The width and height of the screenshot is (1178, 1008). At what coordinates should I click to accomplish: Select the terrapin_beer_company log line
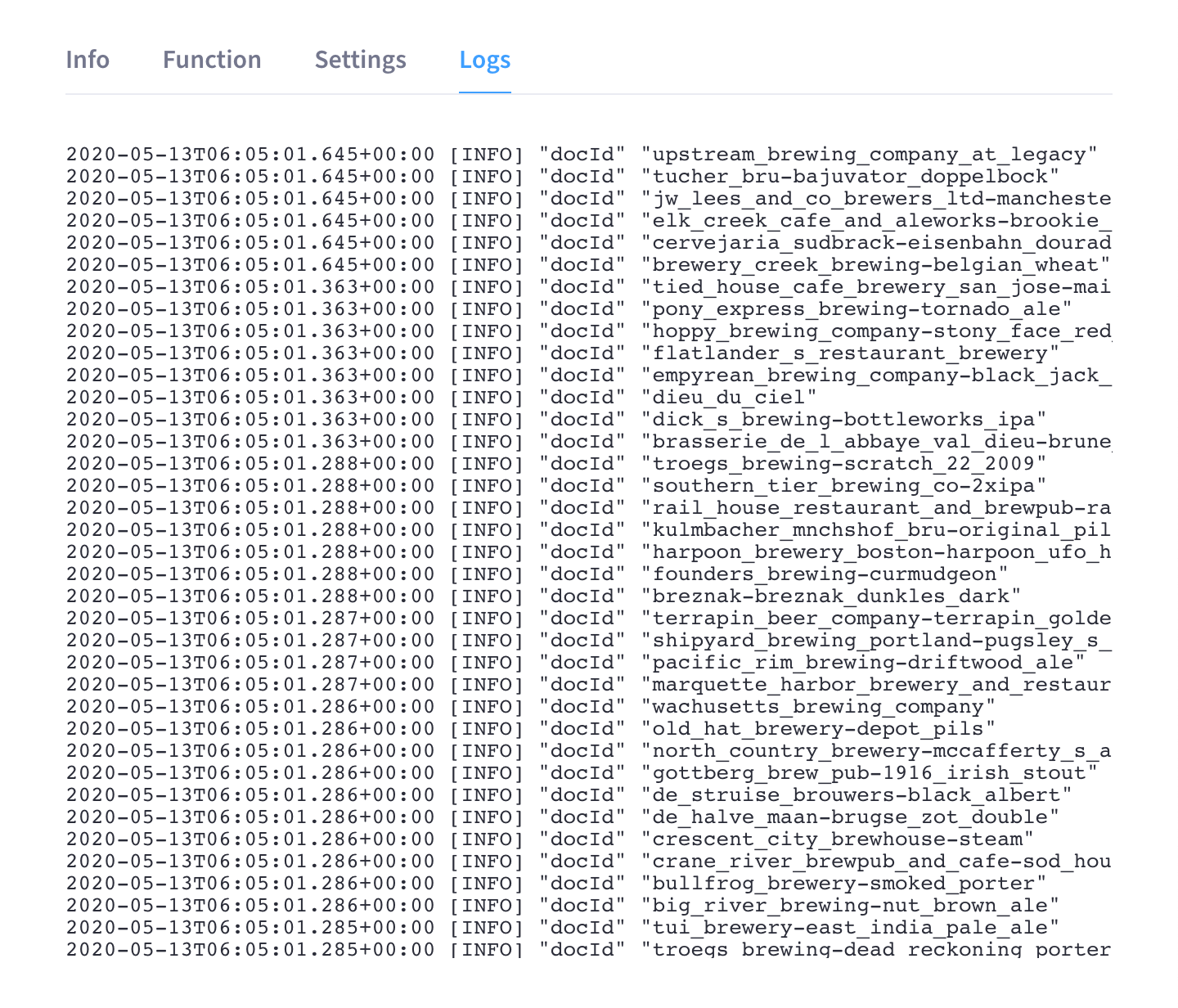point(589,619)
